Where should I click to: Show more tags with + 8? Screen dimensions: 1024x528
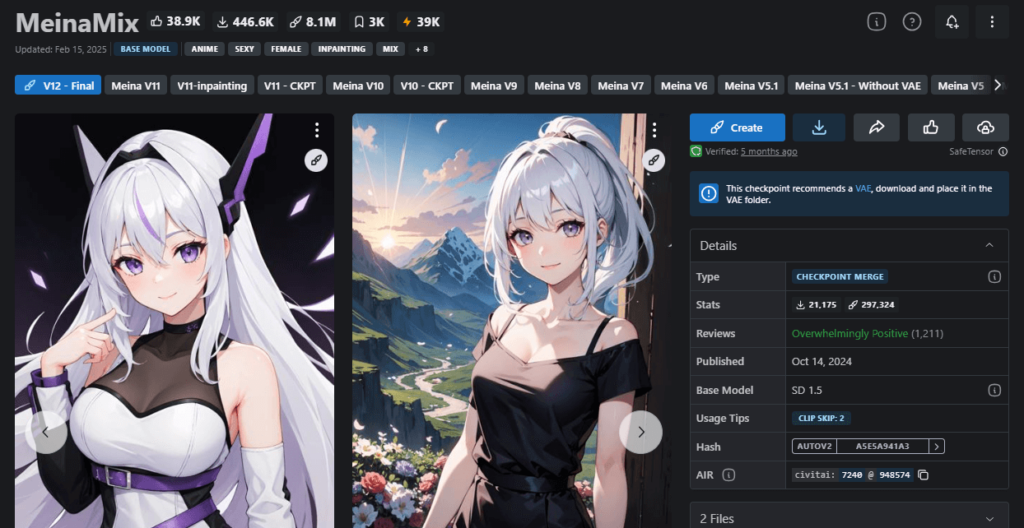click(421, 49)
